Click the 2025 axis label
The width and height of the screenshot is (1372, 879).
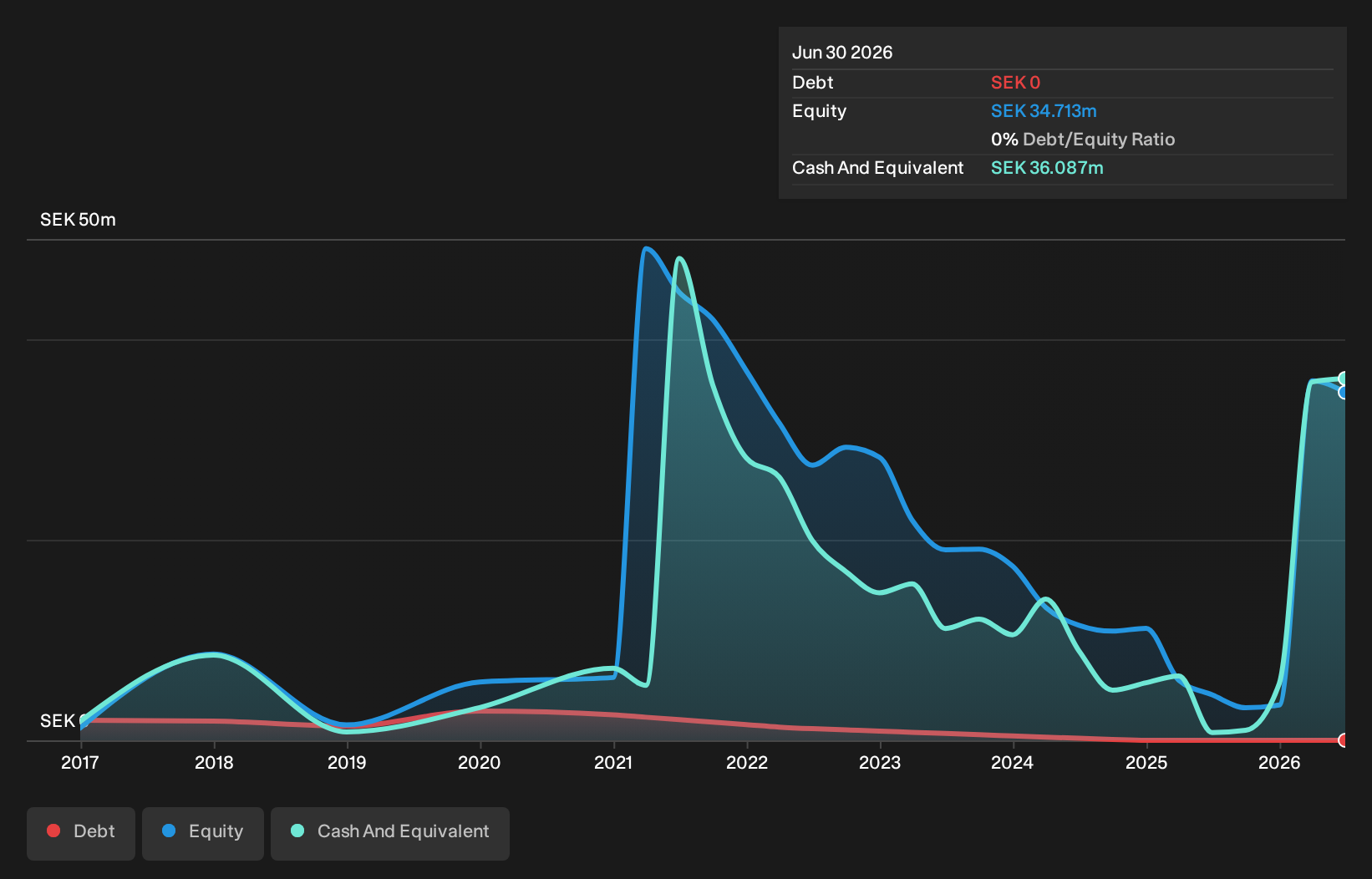(1146, 762)
